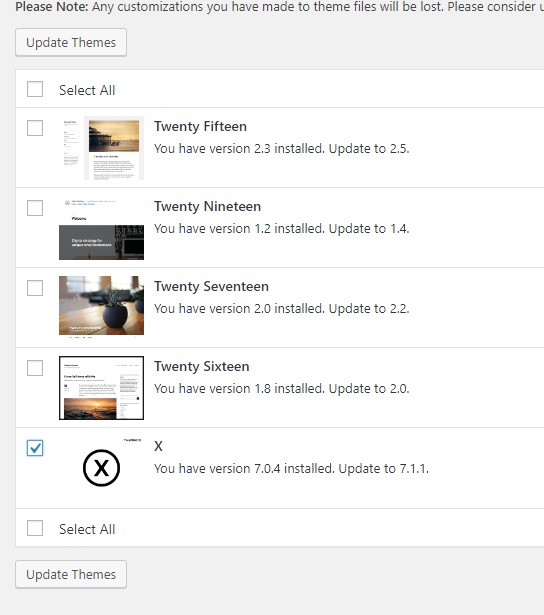Click the Twenty Nineteen theme title
The image size is (544, 615).
207,207
